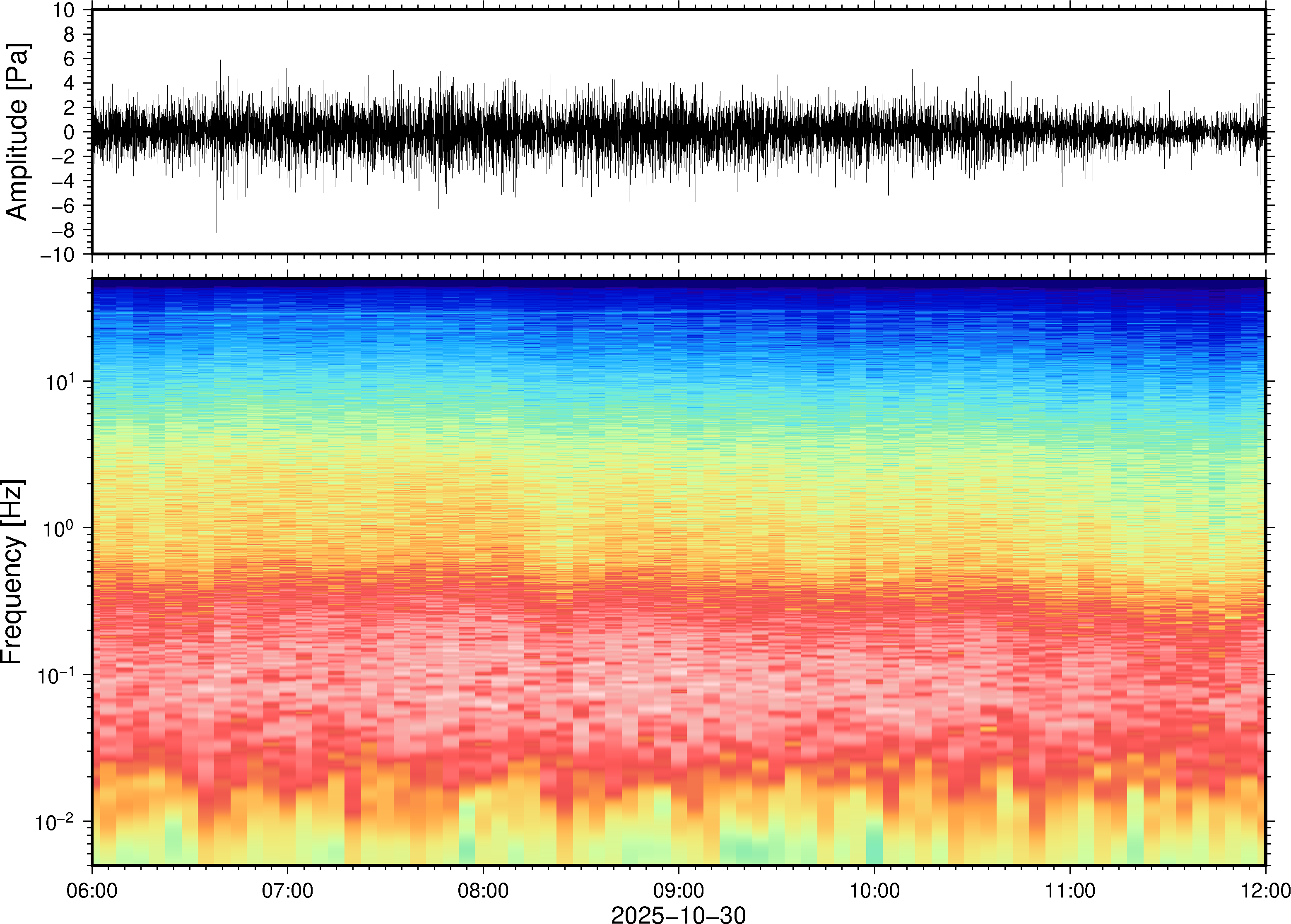The height and width of the screenshot is (924, 1291).
Task: Click the 06:00 time axis label
Action: coord(92,890)
